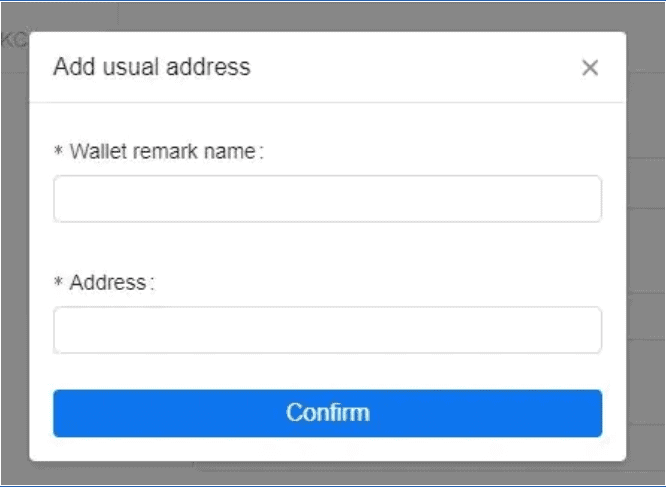Click the "Wallet remark name" label
The height and width of the screenshot is (490, 666).
click(165, 152)
